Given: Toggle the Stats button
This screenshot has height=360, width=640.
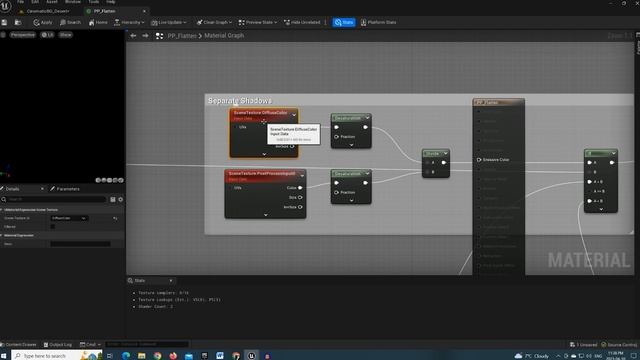Looking at the screenshot, I should (x=344, y=22).
